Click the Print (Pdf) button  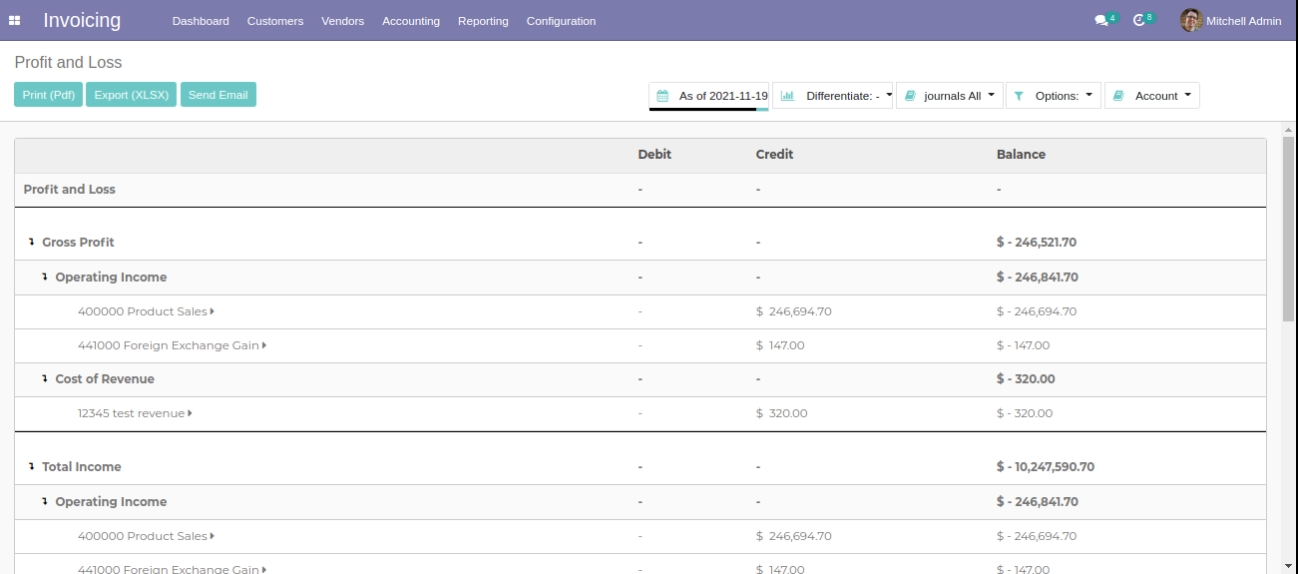[x=48, y=95]
